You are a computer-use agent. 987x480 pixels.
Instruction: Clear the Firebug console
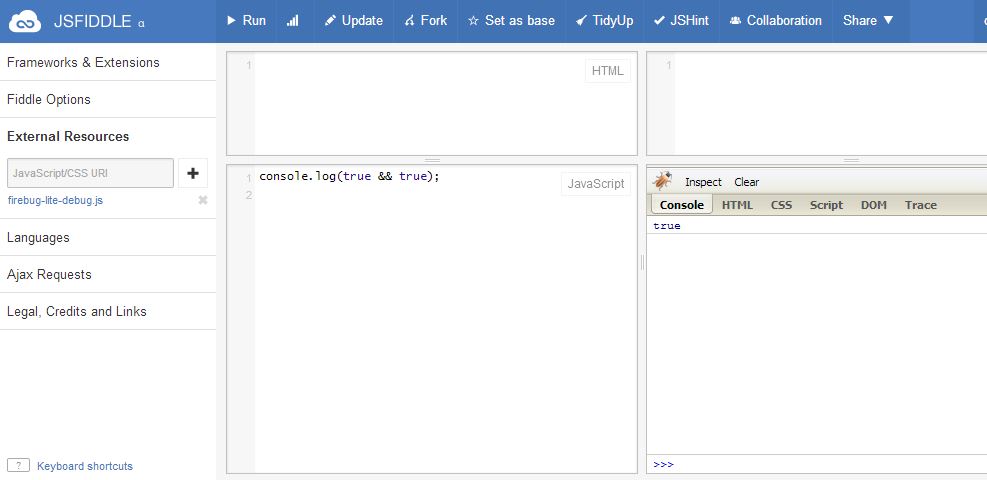(747, 182)
